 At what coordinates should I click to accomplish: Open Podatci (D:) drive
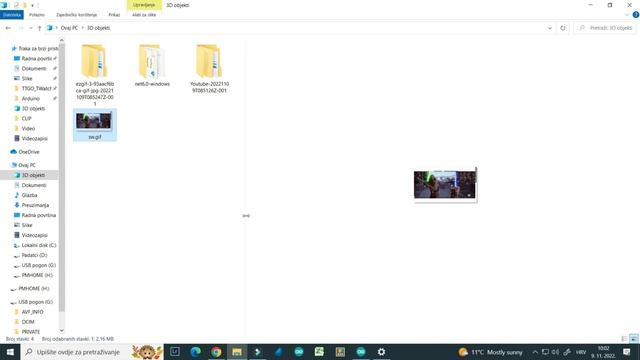click(x=34, y=255)
